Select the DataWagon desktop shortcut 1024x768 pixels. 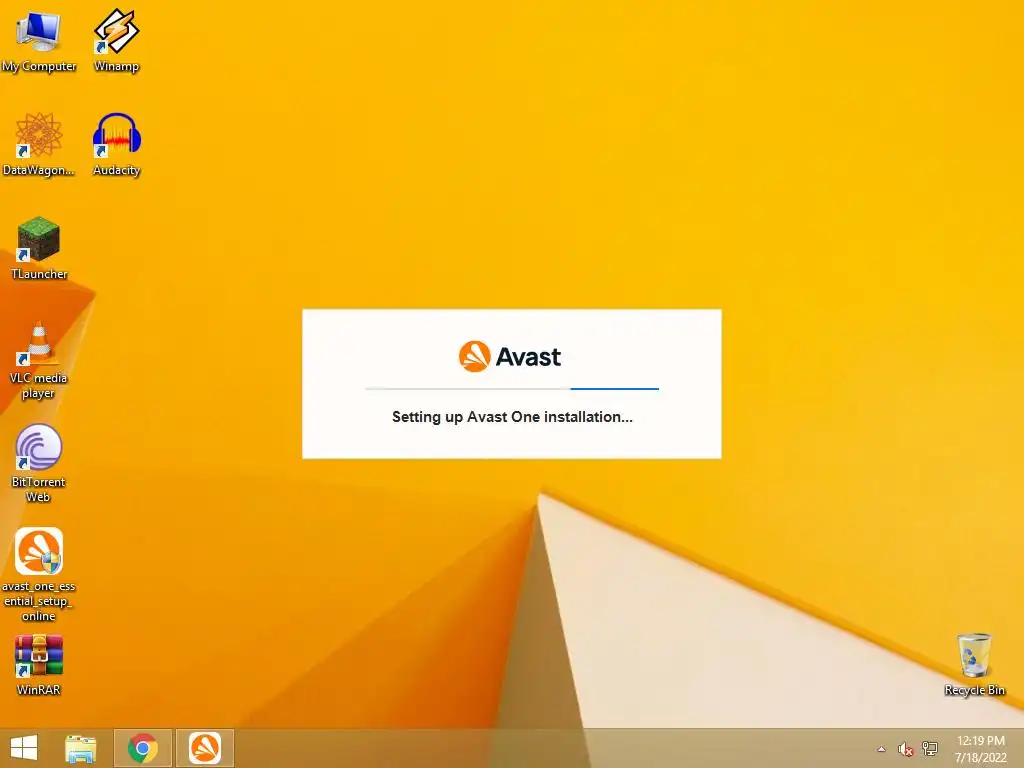pos(39,144)
